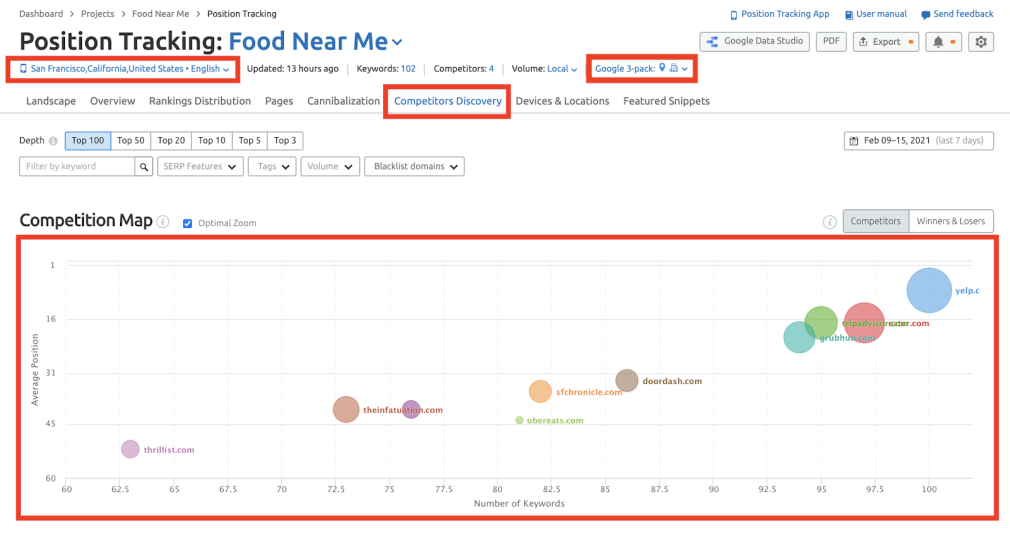Open the Landscape tab
1010x537 pixels.
point(51,101)
